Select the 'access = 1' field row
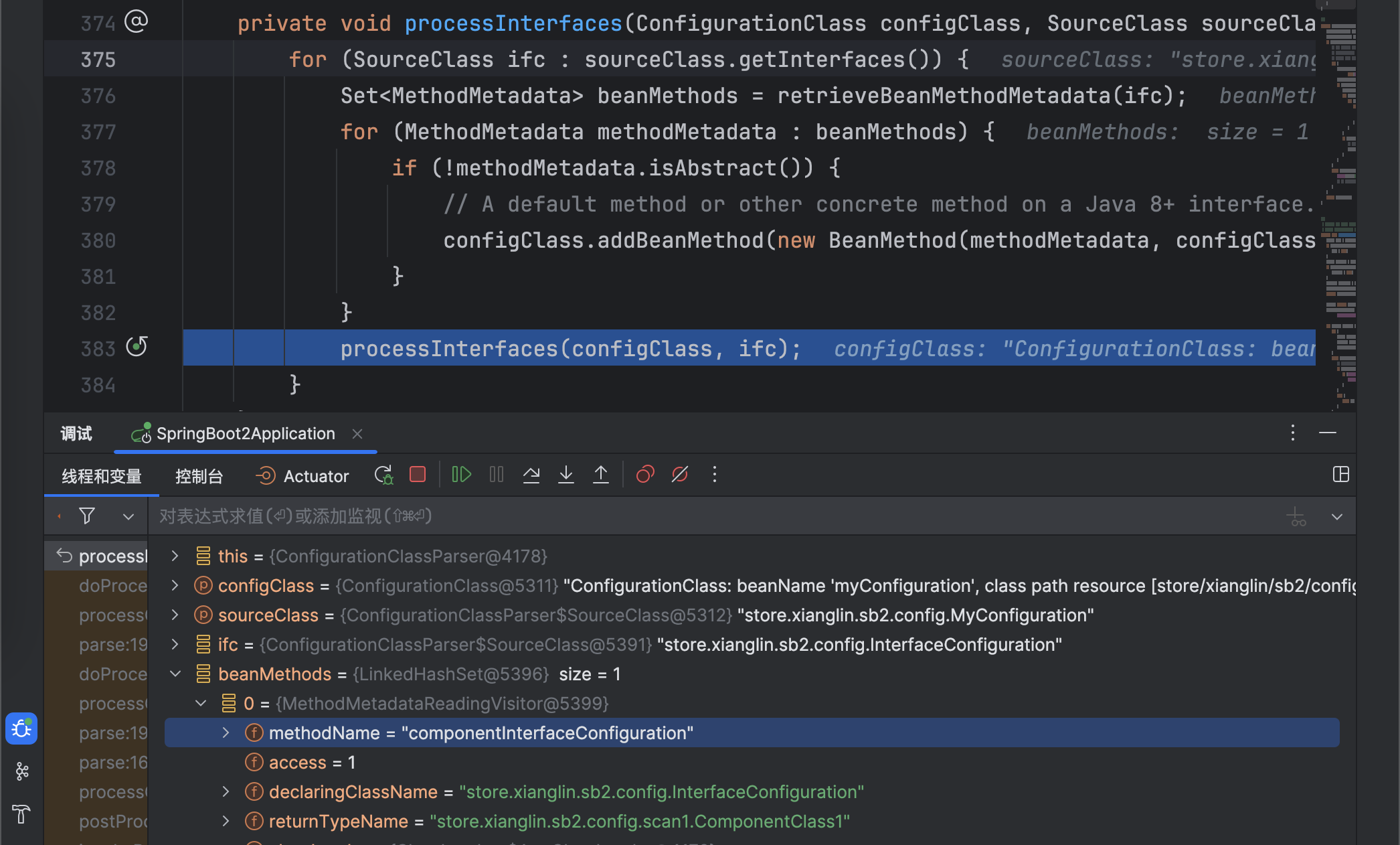 [x=752, y=762]
